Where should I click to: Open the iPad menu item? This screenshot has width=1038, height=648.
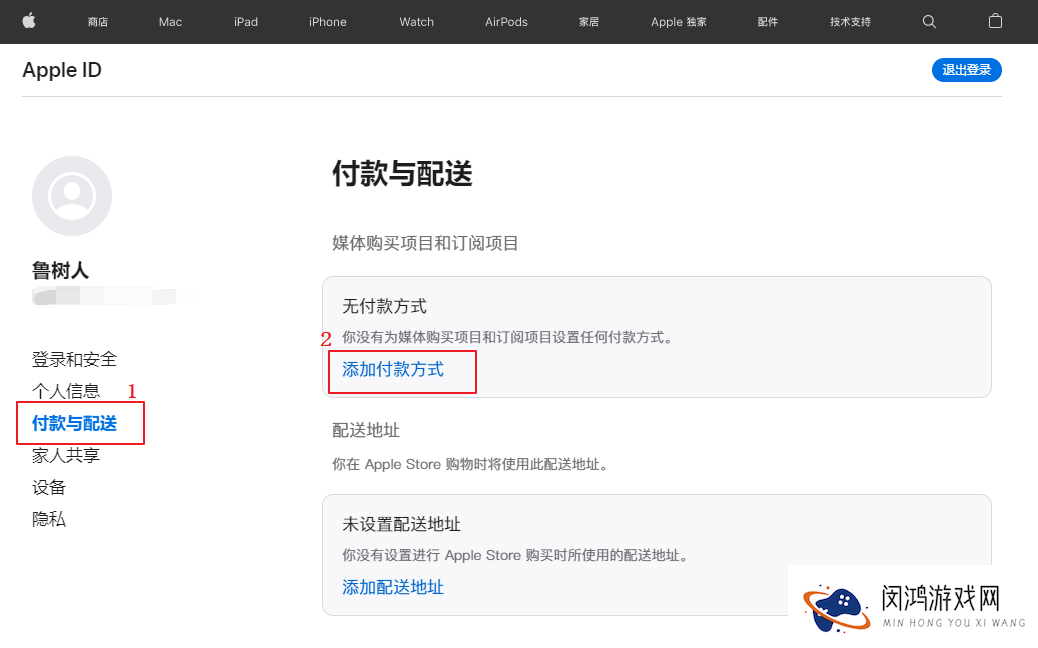click(246, 22)
